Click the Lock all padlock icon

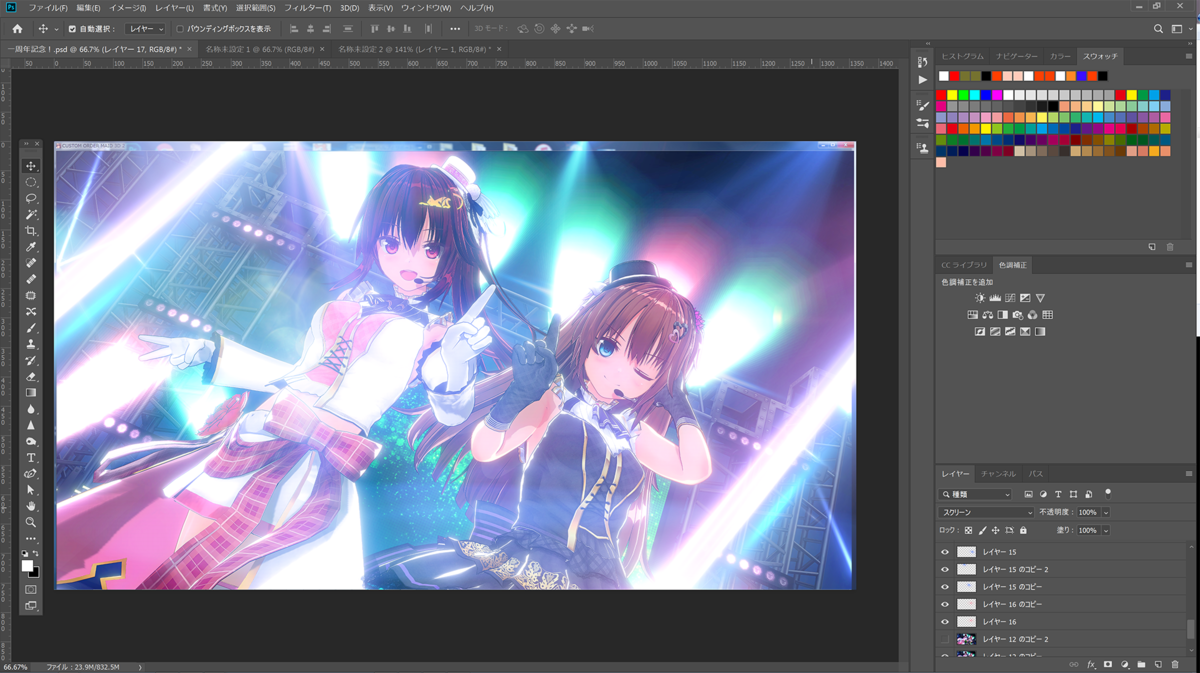click(1023, 530)
